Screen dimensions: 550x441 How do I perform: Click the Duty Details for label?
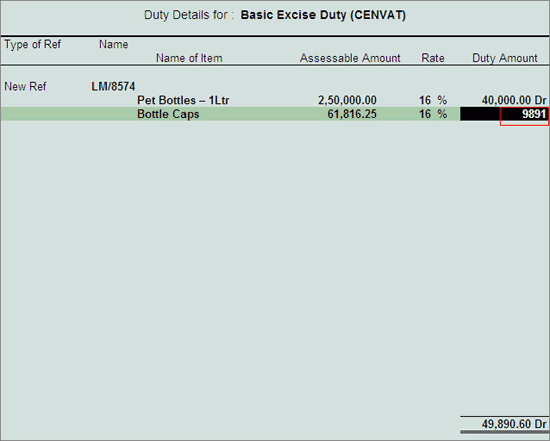coord(189,15)
